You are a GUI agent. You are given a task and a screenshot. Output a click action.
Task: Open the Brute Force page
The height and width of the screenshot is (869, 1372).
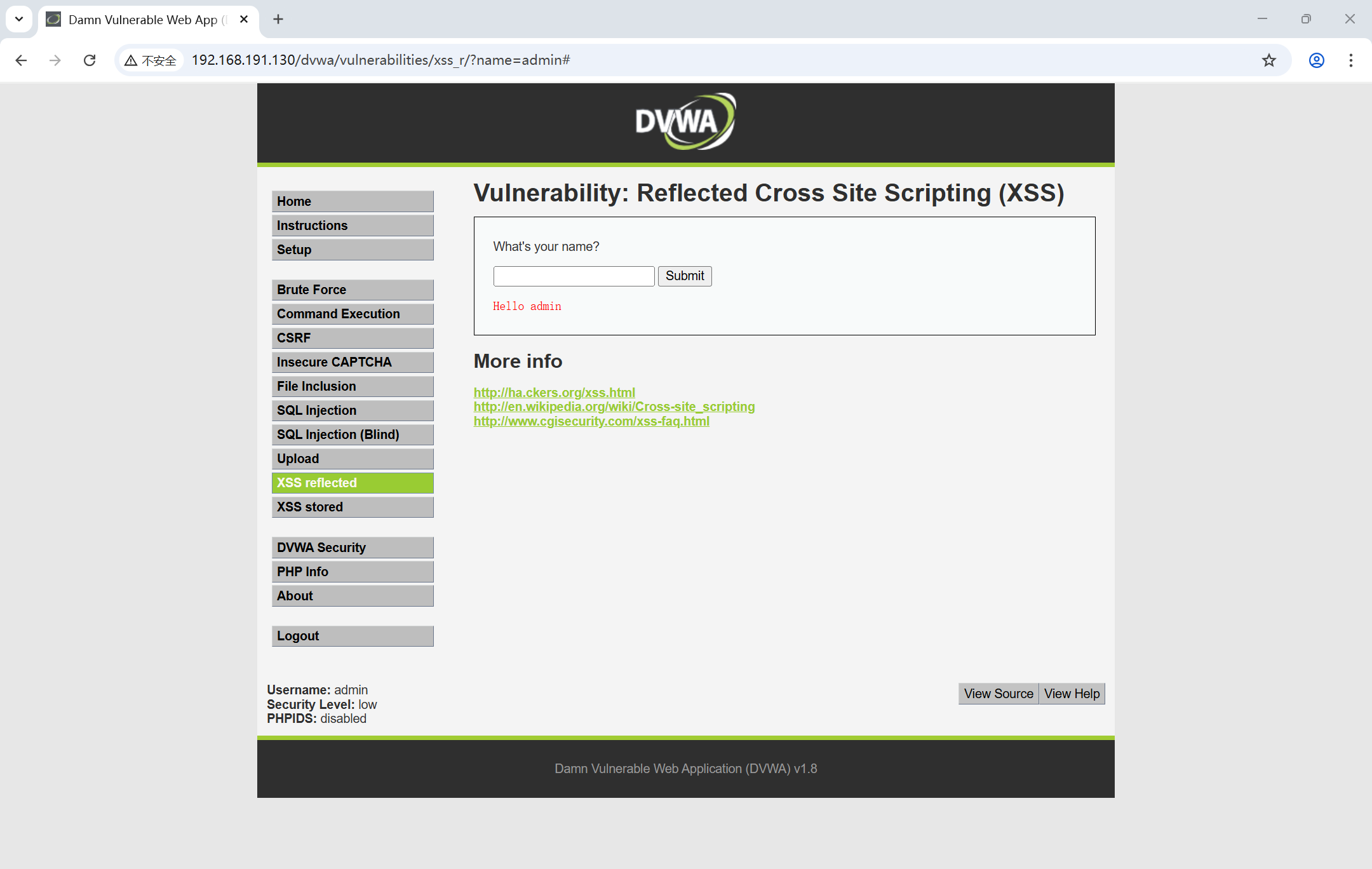coord(353,290)
